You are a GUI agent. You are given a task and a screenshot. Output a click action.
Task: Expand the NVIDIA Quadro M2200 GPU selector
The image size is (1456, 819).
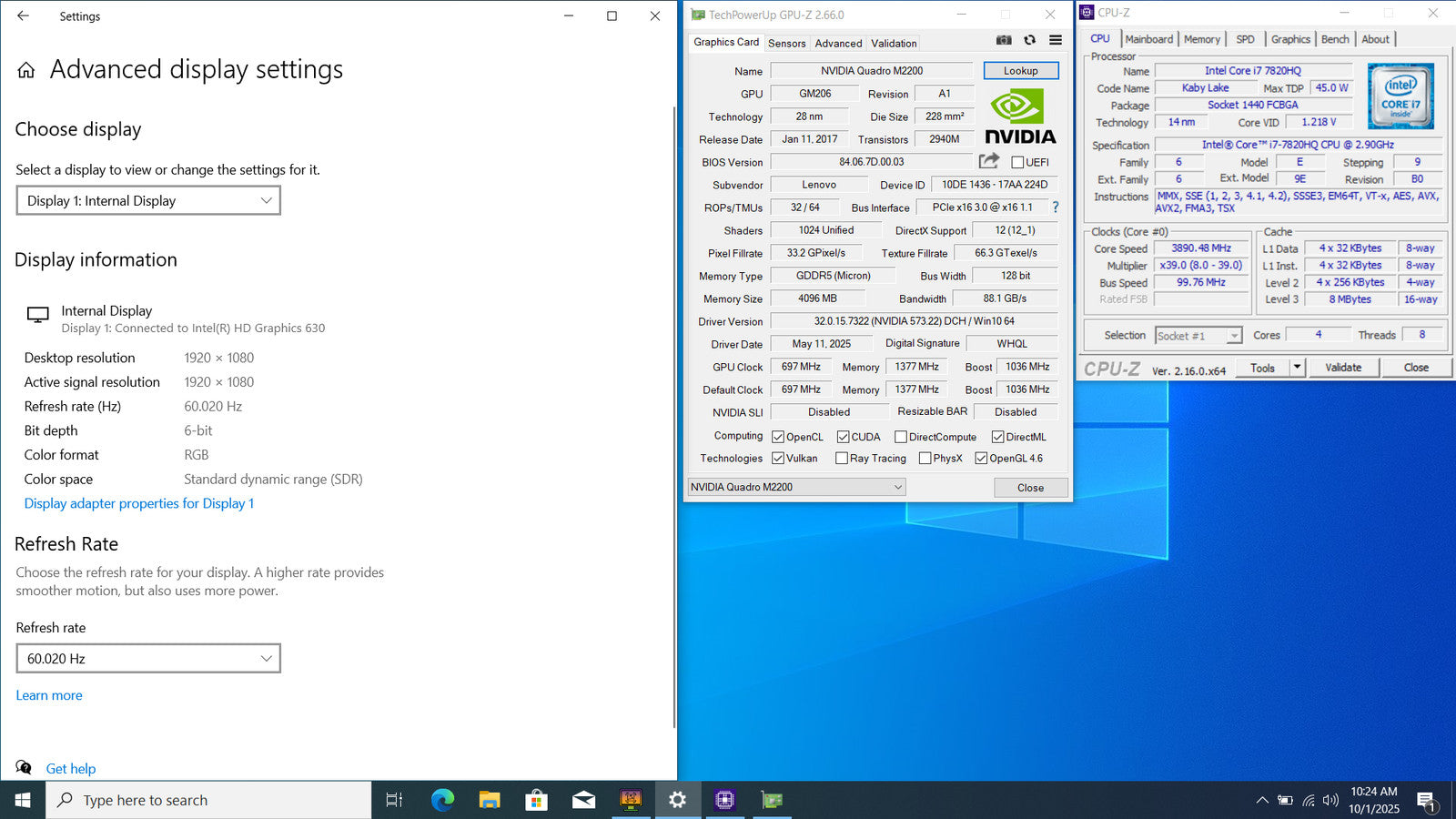point(796,487)
